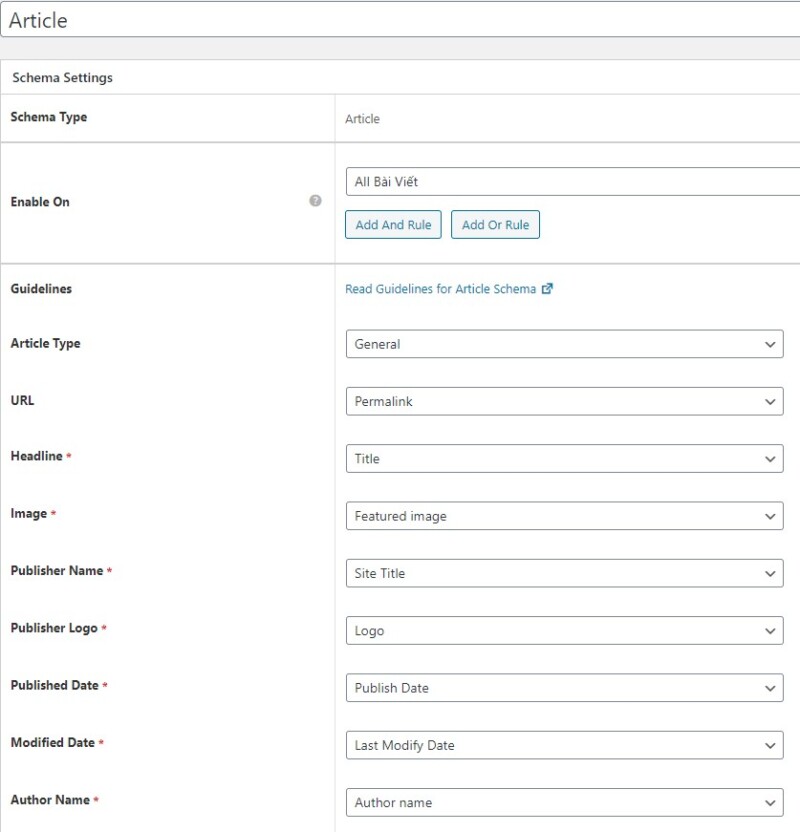Screen dimensions: 800x832
Task: Click into the Article title input field
Action: click(400, 20)
